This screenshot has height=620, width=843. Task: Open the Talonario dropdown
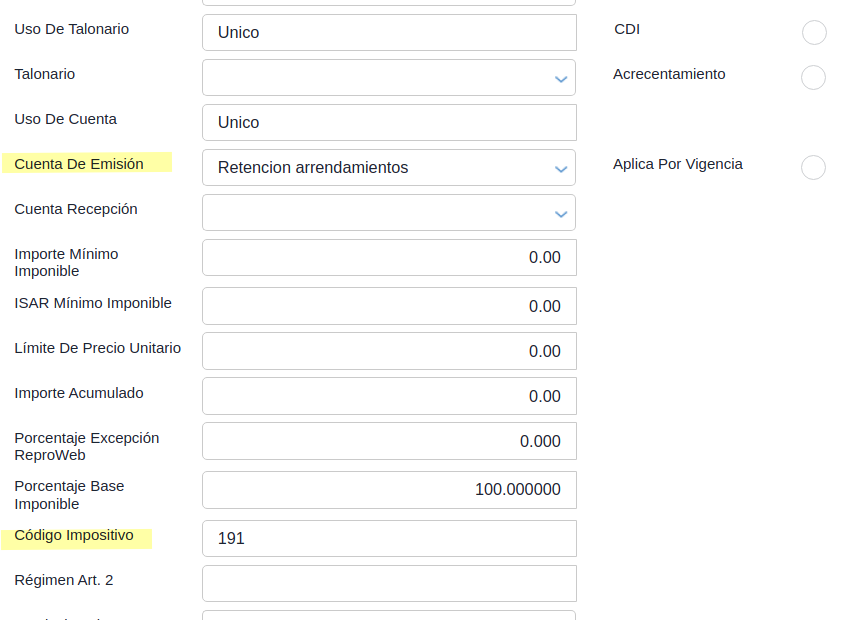[x=389, y=78]
